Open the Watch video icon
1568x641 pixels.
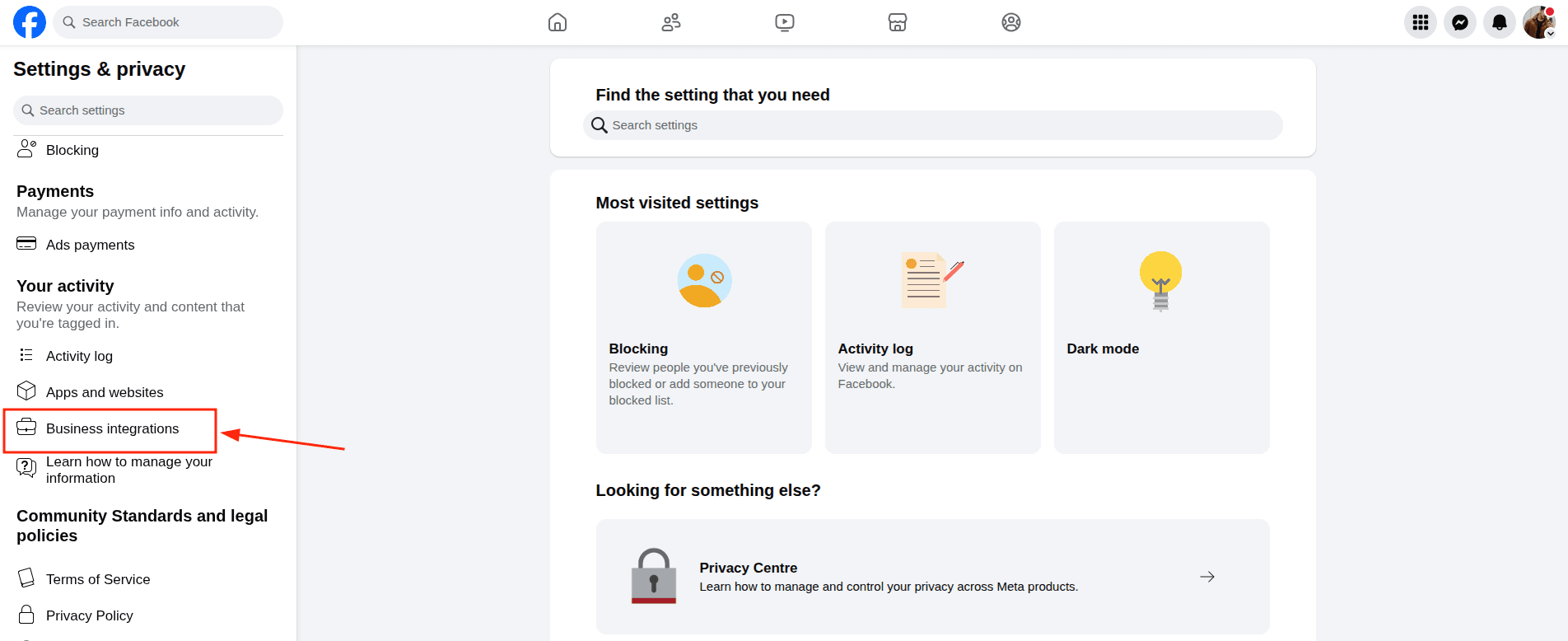click(785, 22)
